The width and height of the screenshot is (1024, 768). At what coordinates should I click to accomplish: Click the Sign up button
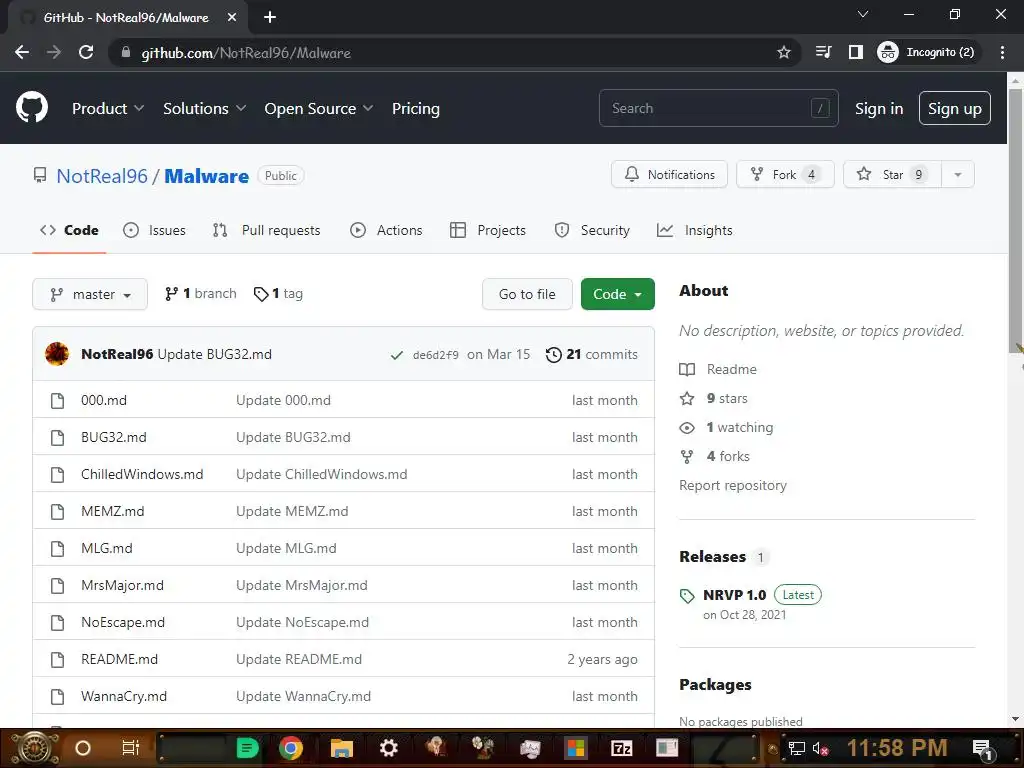[x=955, y=108]
